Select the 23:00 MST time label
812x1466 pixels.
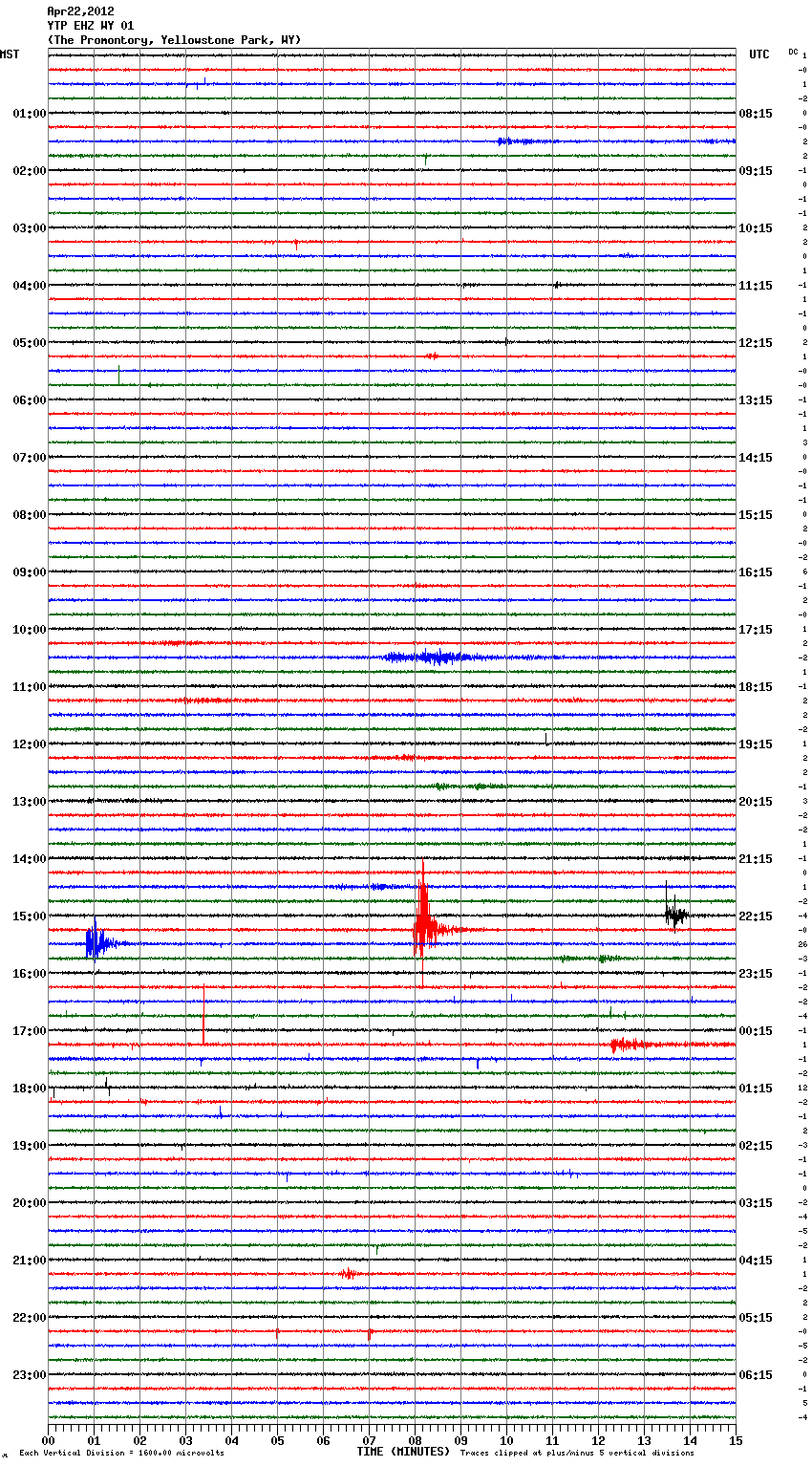29,1375
